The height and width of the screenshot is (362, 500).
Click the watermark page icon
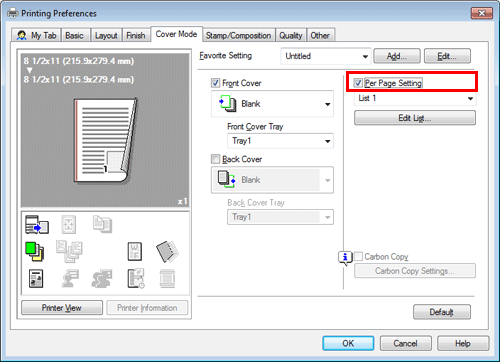(x=135, y=251)
